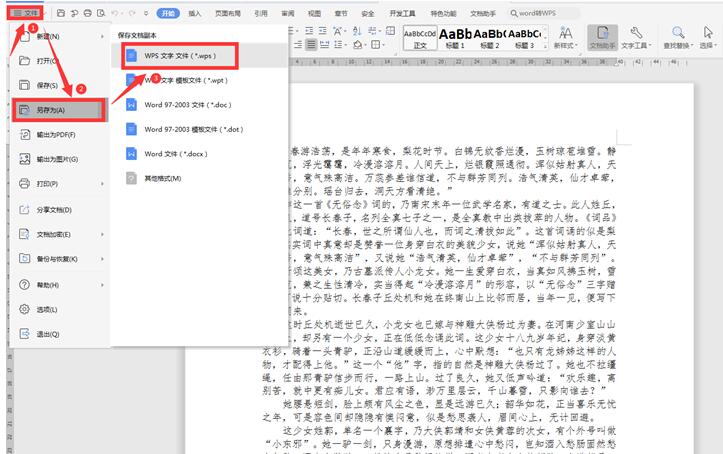Click the justify alignment icon
The height and width of the screenshot is (454, 723).
312,45
